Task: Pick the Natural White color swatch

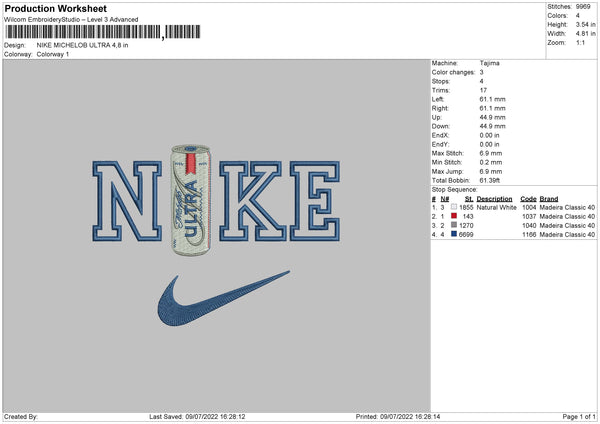Action: pos(454,207)
